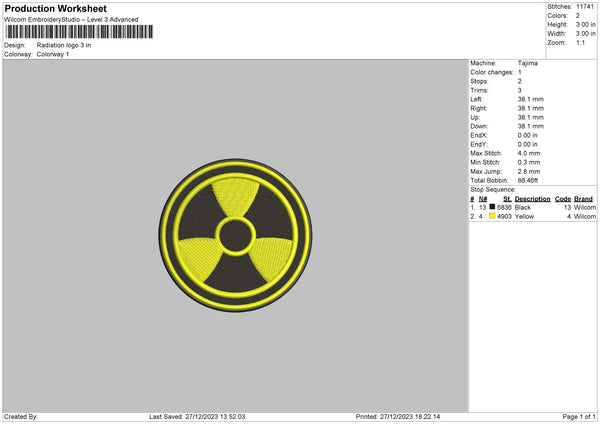Click the 'Yellow' description in row 2
600x424 pixels.
[524, 217]
